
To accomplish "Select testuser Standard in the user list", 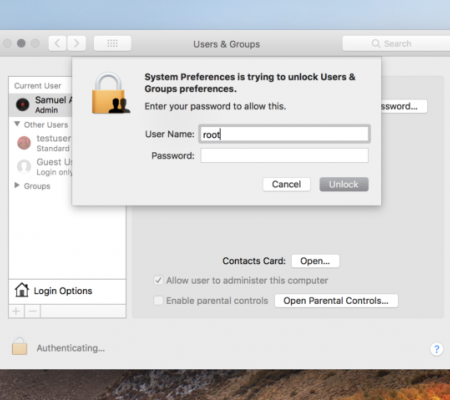I will pyautogui.click(x=40, y=143).
